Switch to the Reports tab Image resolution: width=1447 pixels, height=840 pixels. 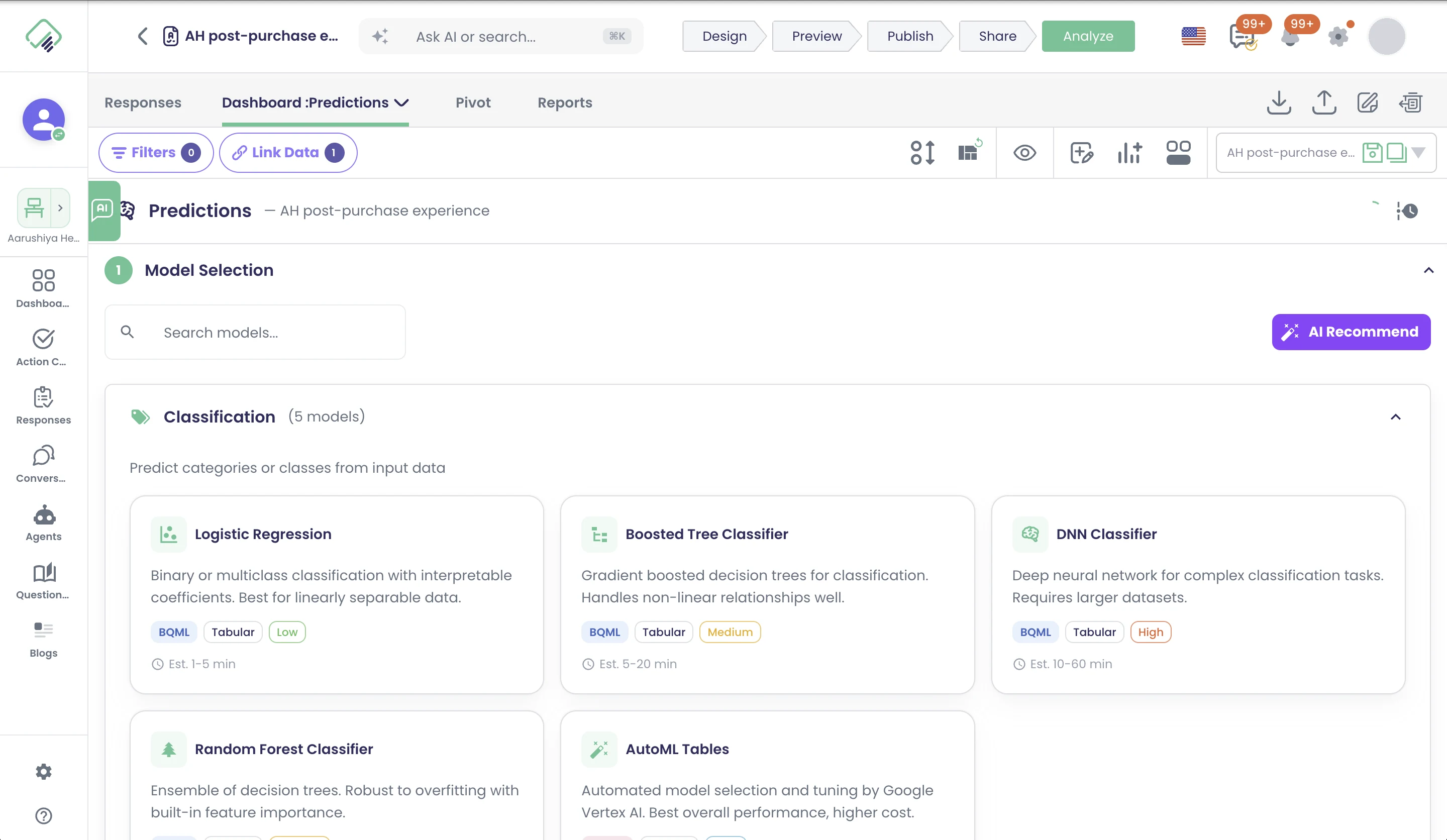coord(565,103)
